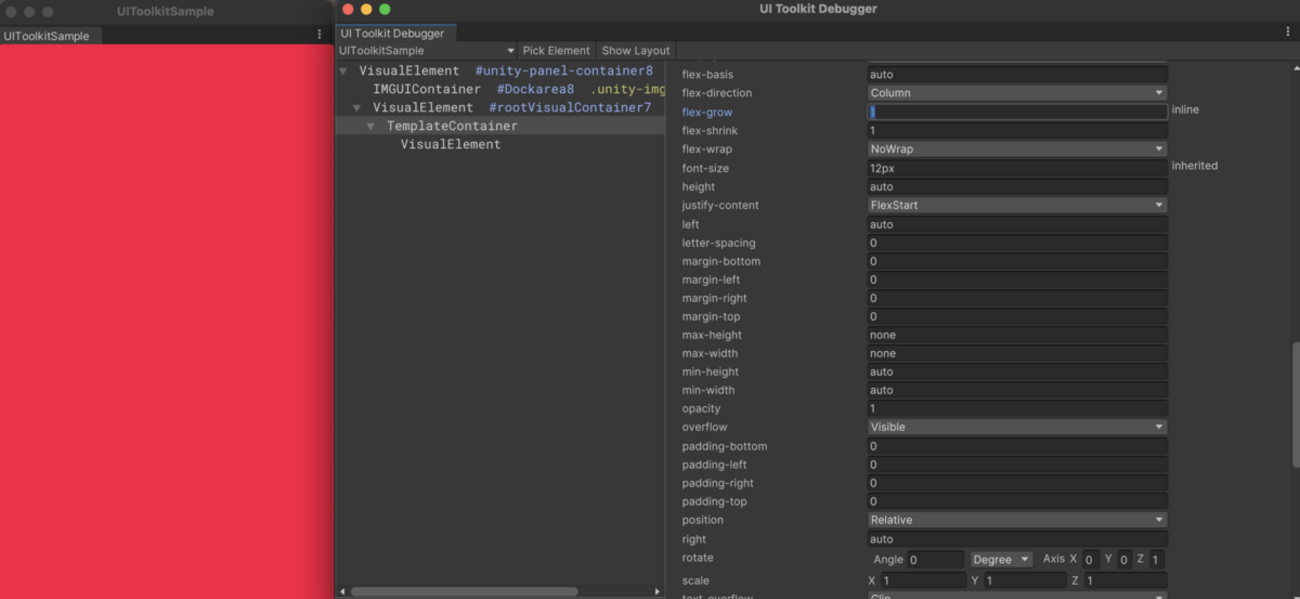Open the flex-wrap NoWrap dropdown
Image resolution: width=1300 pixels, height=599 pixels.
tap(1016, 149)
